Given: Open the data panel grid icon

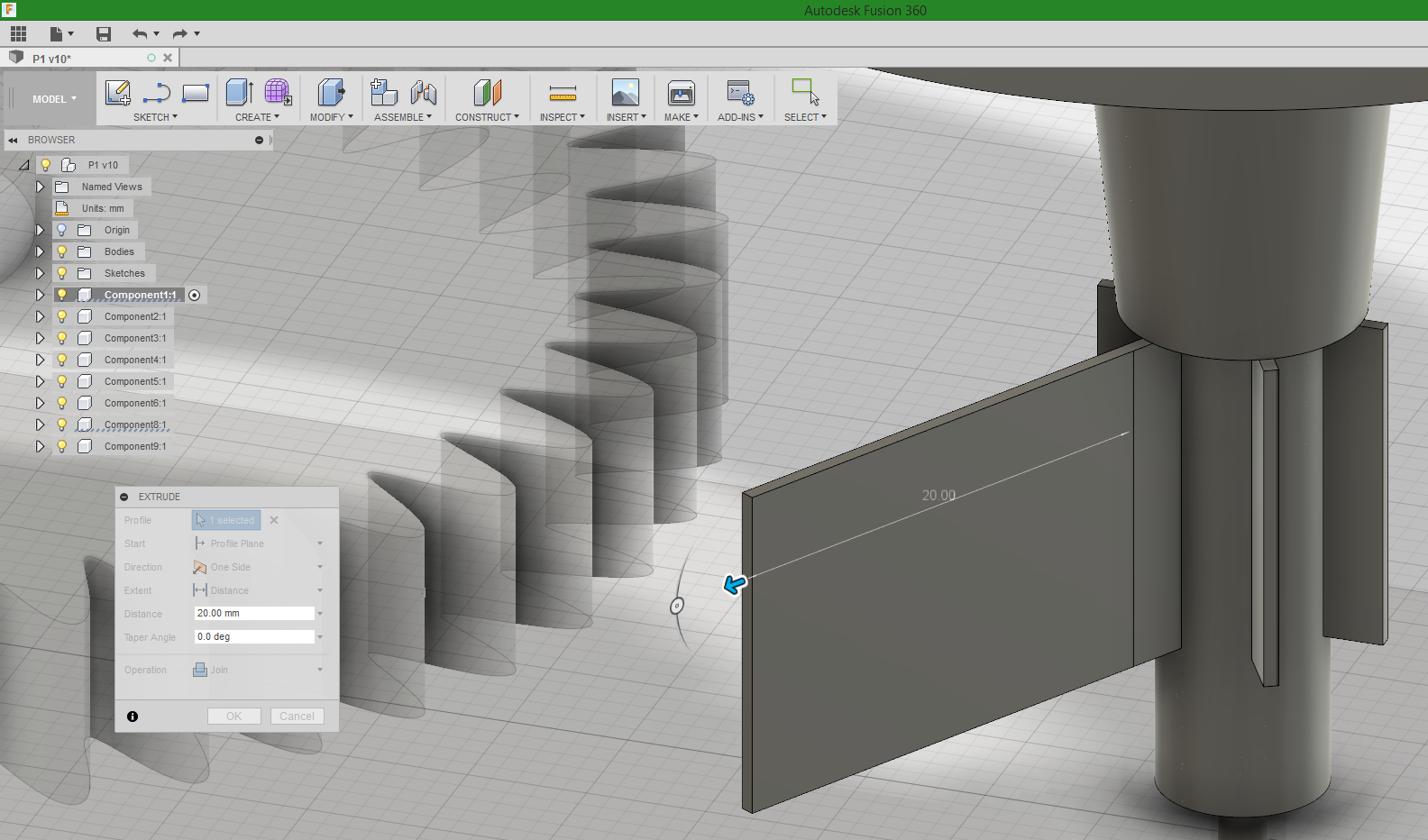Looking at the screenshot, I should point(18,34).
